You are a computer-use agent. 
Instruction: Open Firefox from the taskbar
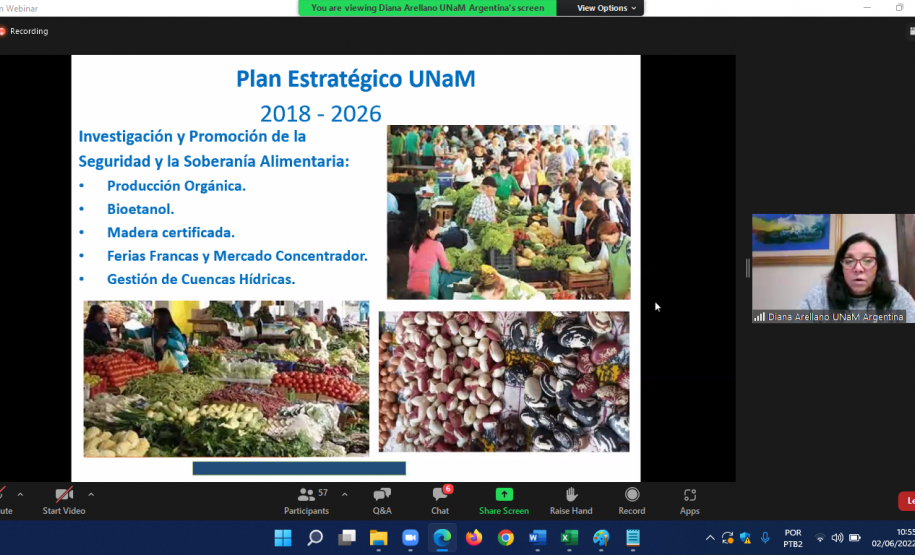pyautogui.click(x=474, y=538)
